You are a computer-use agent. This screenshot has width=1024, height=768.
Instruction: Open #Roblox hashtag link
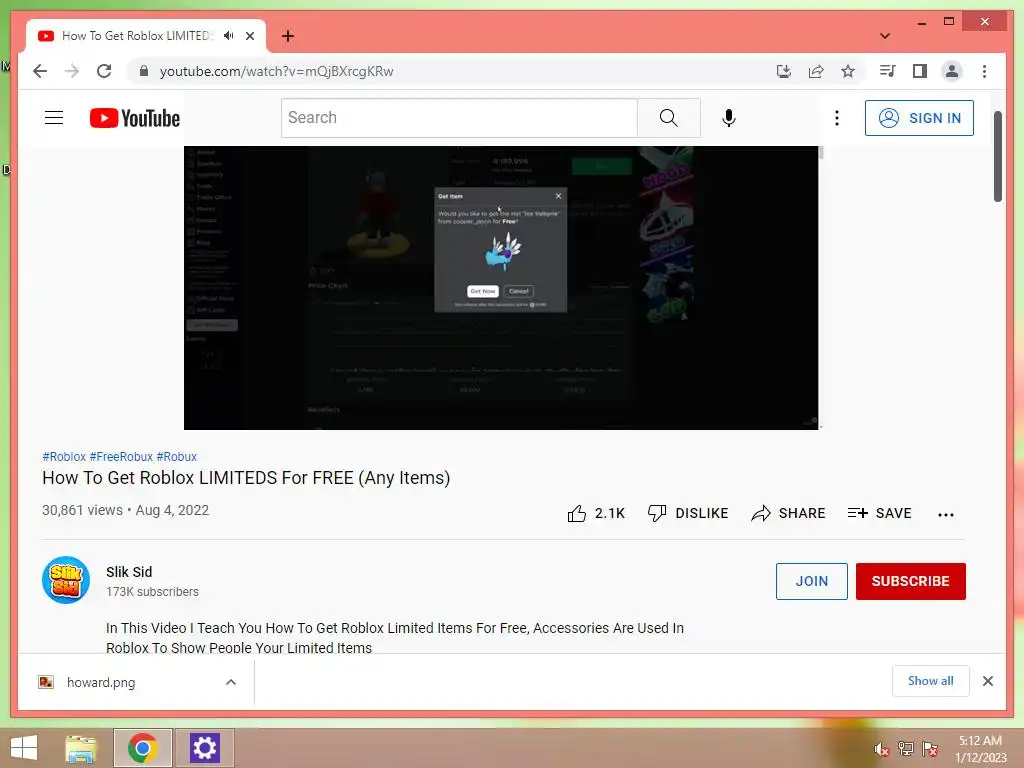(64, 456)
